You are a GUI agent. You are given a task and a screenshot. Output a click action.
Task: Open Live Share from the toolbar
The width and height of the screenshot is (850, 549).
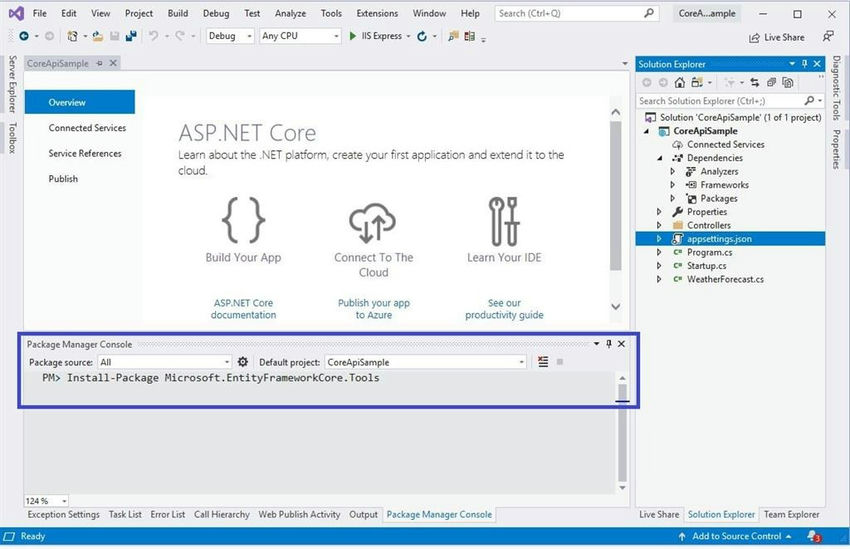pos(776,37)
